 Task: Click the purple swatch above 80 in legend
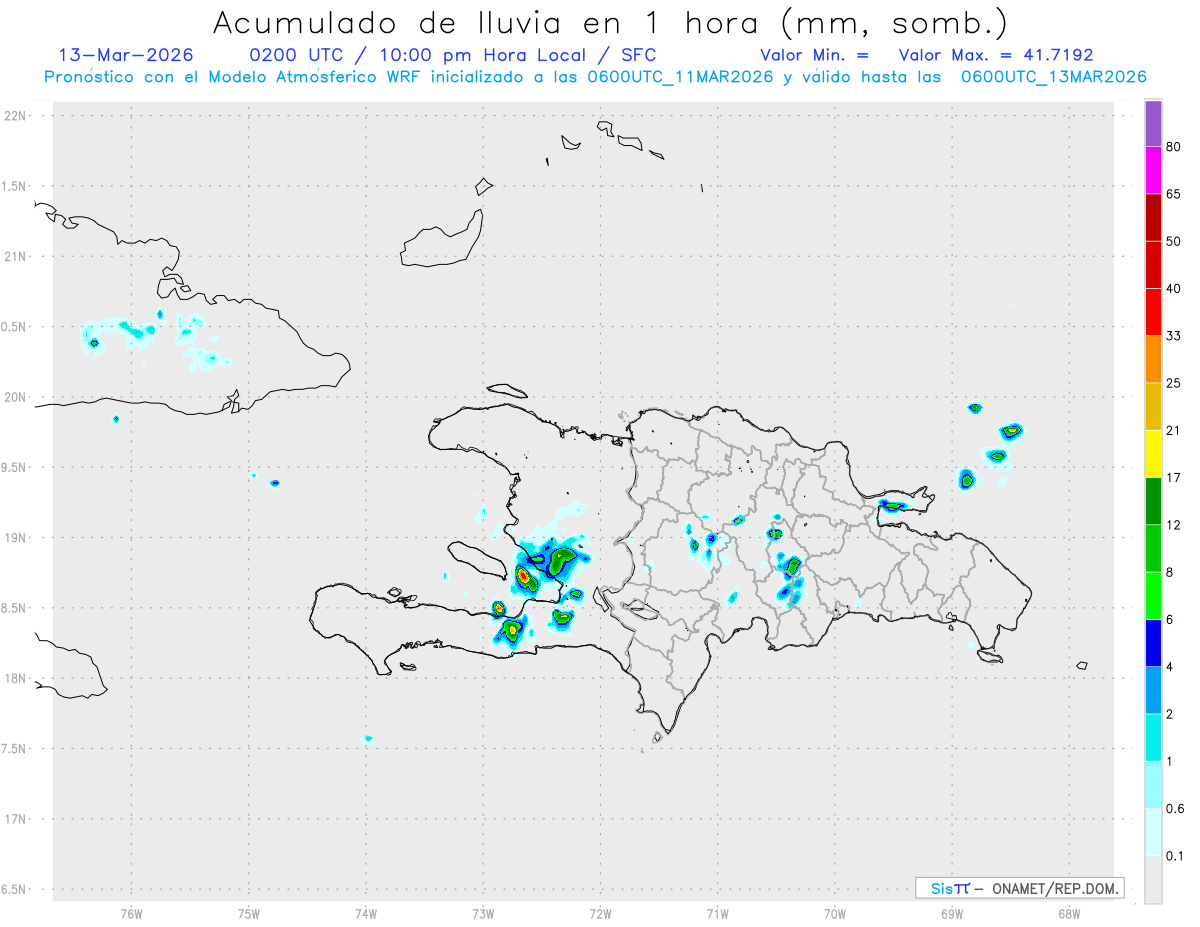coord(1153,124)
